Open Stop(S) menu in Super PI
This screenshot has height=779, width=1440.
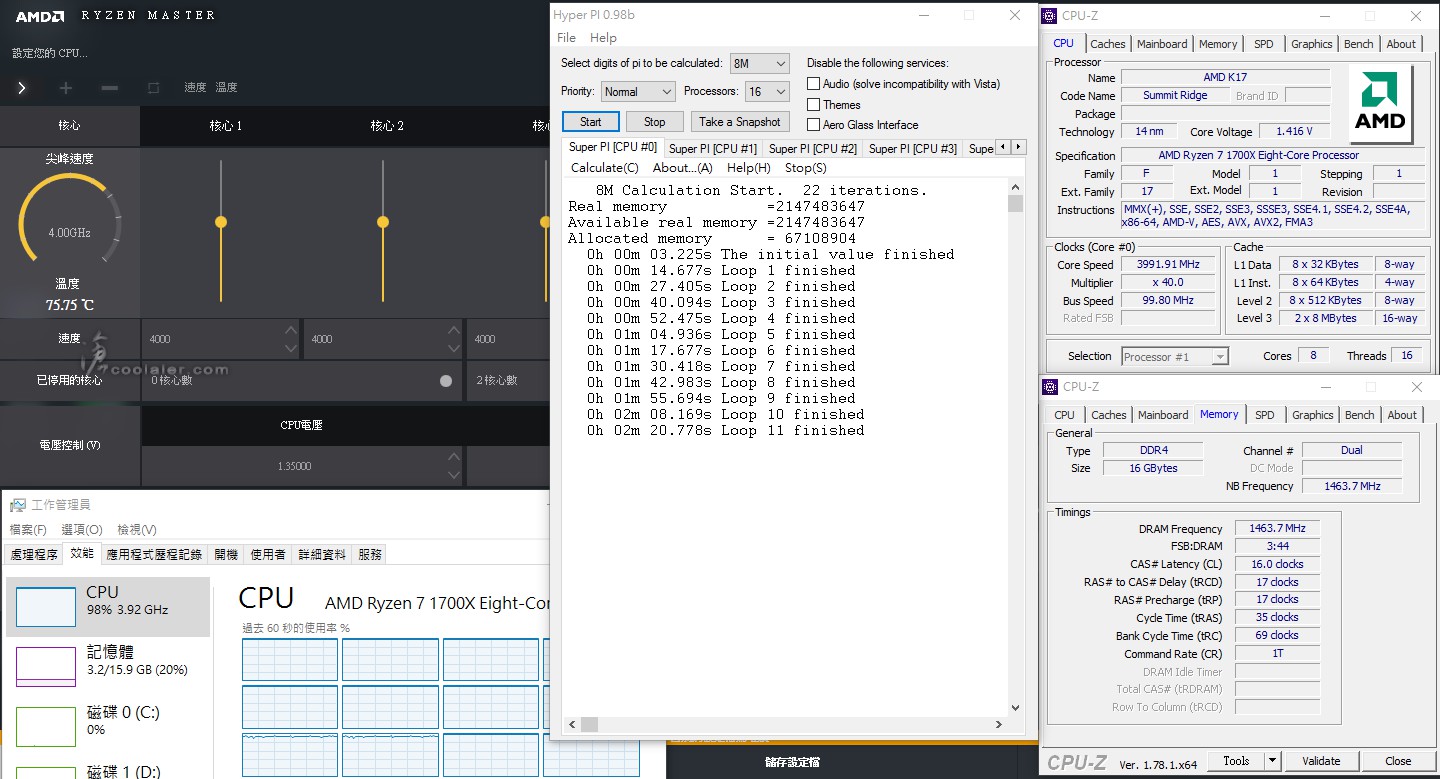point(805,168)
